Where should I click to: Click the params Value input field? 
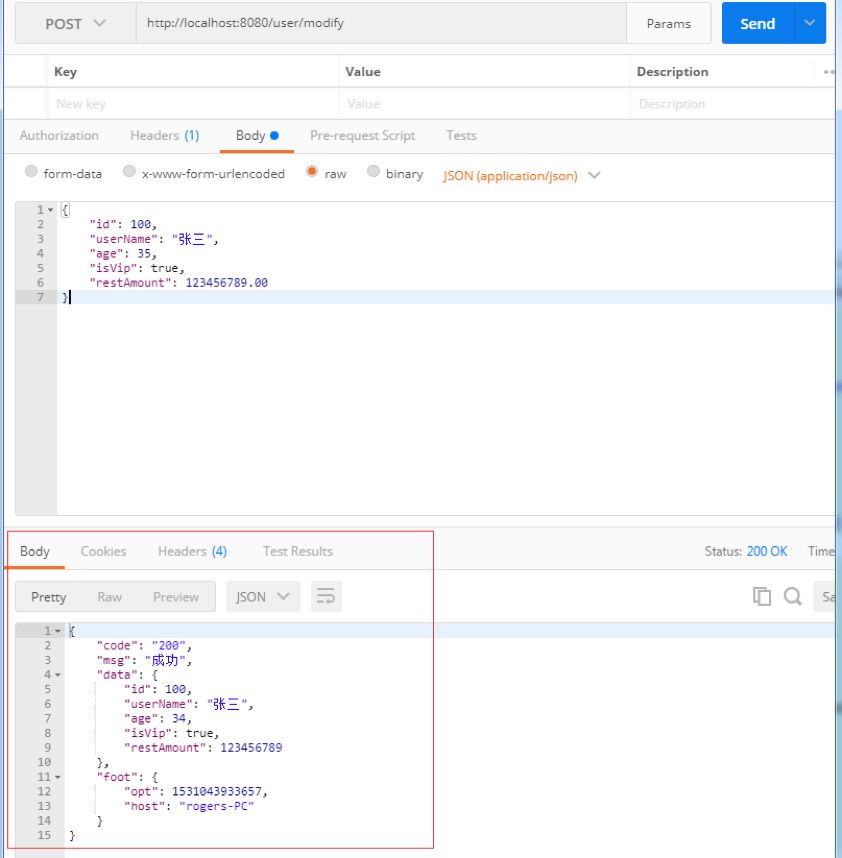click(x=484, y=104)
